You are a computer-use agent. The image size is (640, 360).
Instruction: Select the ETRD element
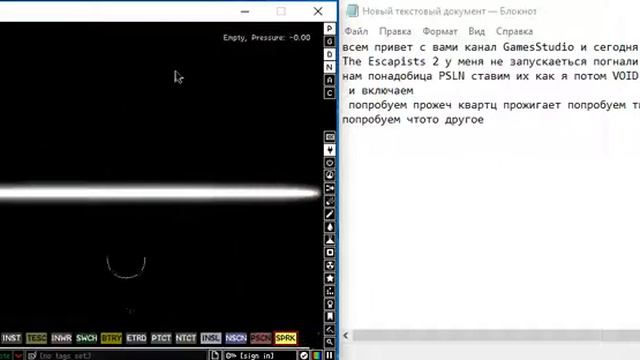pos(136,338)
